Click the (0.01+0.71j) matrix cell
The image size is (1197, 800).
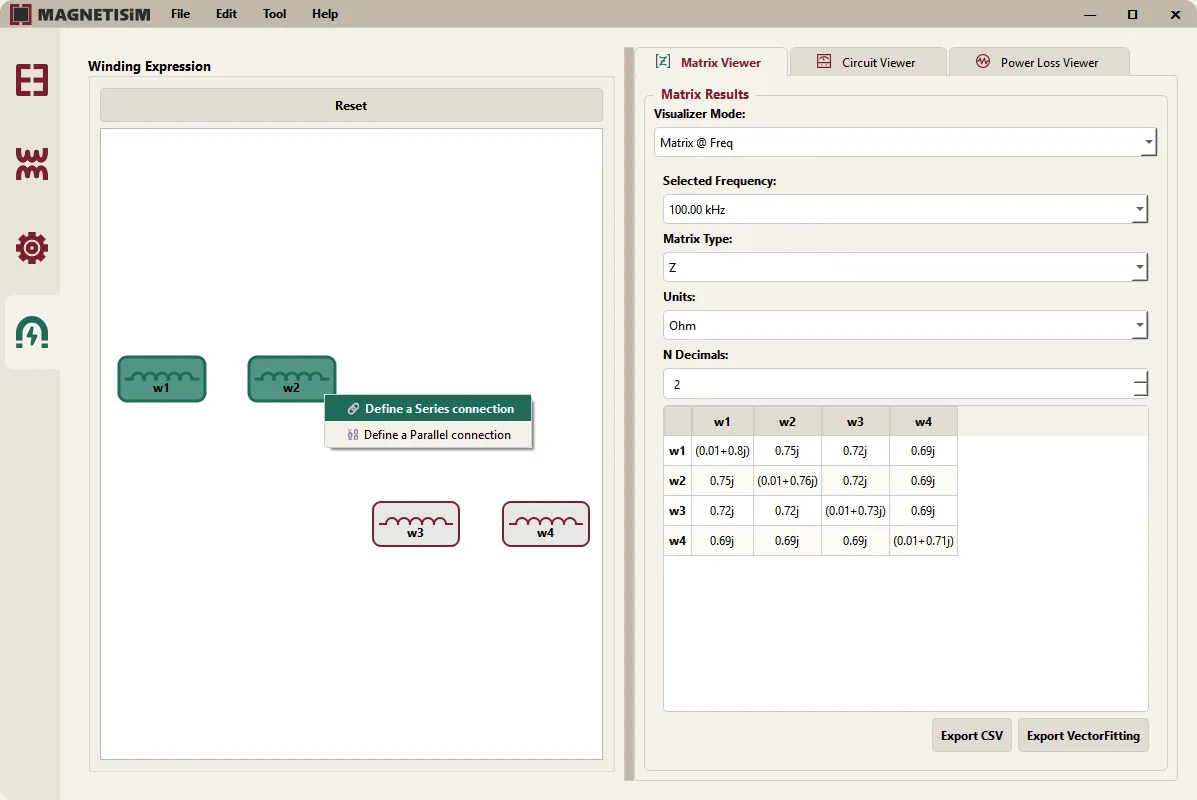(x=923, y=540)
